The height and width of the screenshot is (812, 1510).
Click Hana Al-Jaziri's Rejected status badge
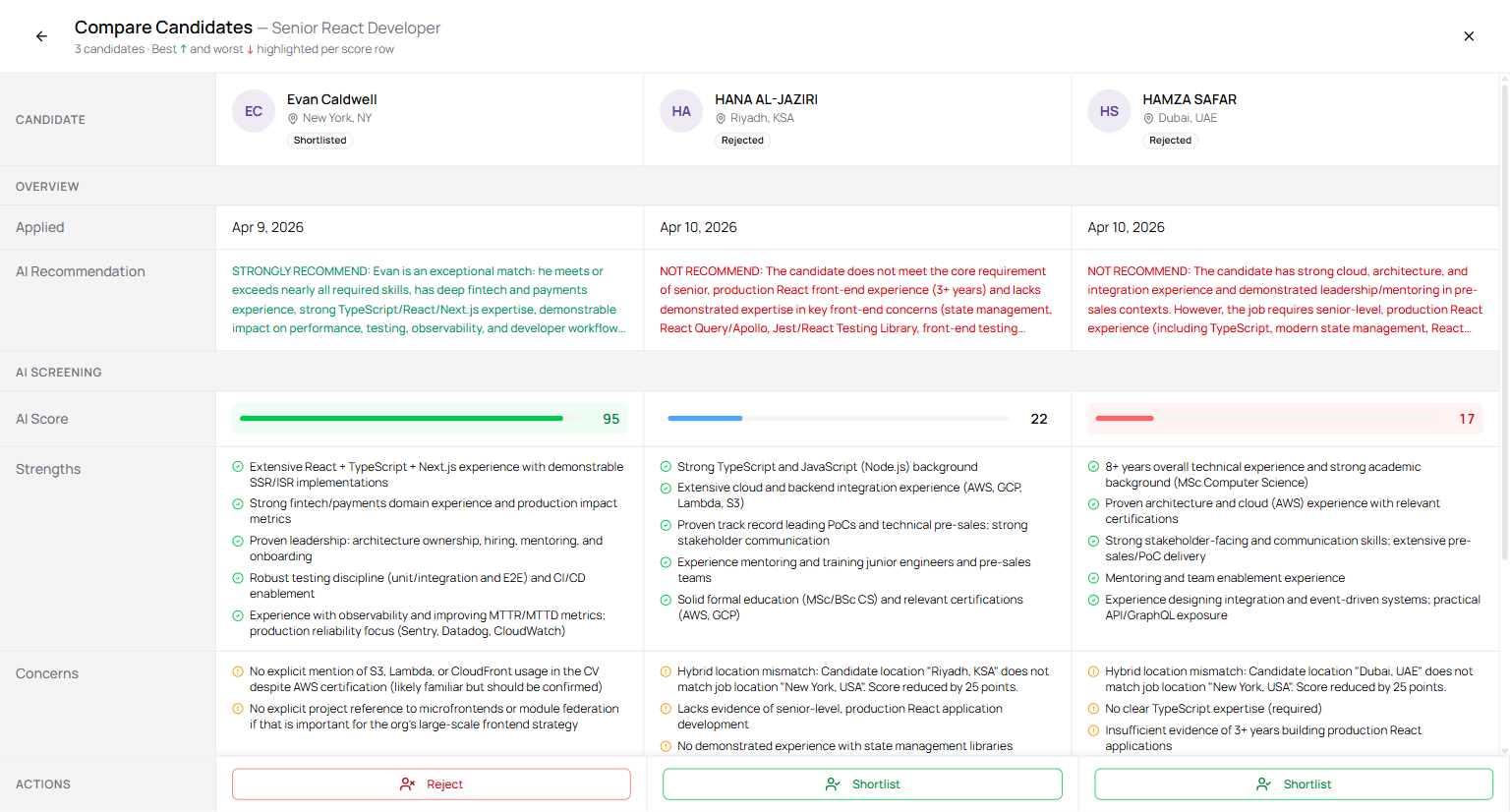pyautogui.click(x=742, y=141)
